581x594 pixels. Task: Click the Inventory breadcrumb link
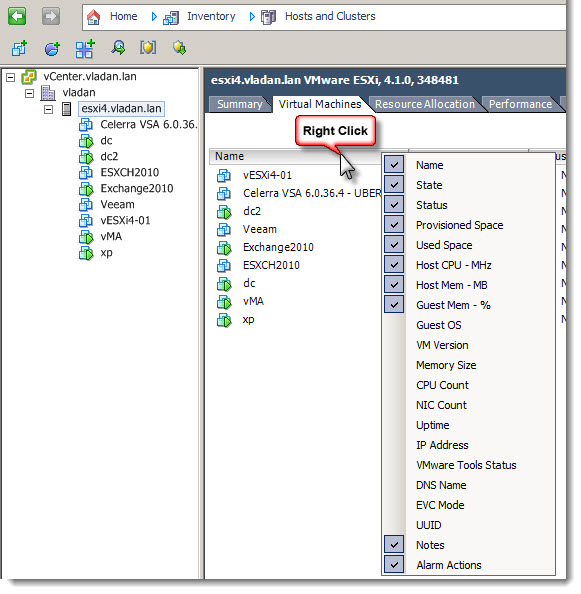[211, 16]
